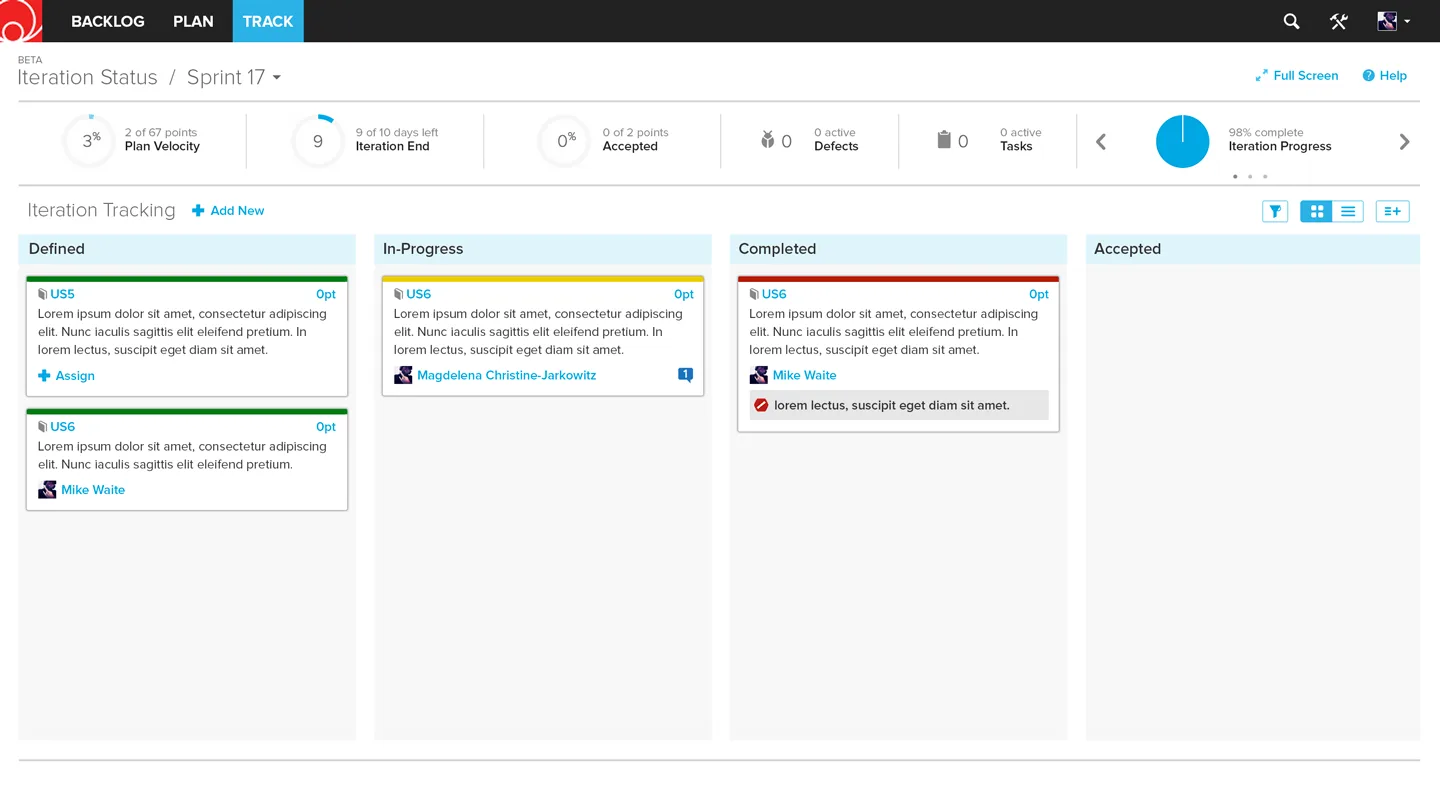The height and width of the screenshot is (786, 1440).
Task: Click the Completed column header
Action: 898,249
